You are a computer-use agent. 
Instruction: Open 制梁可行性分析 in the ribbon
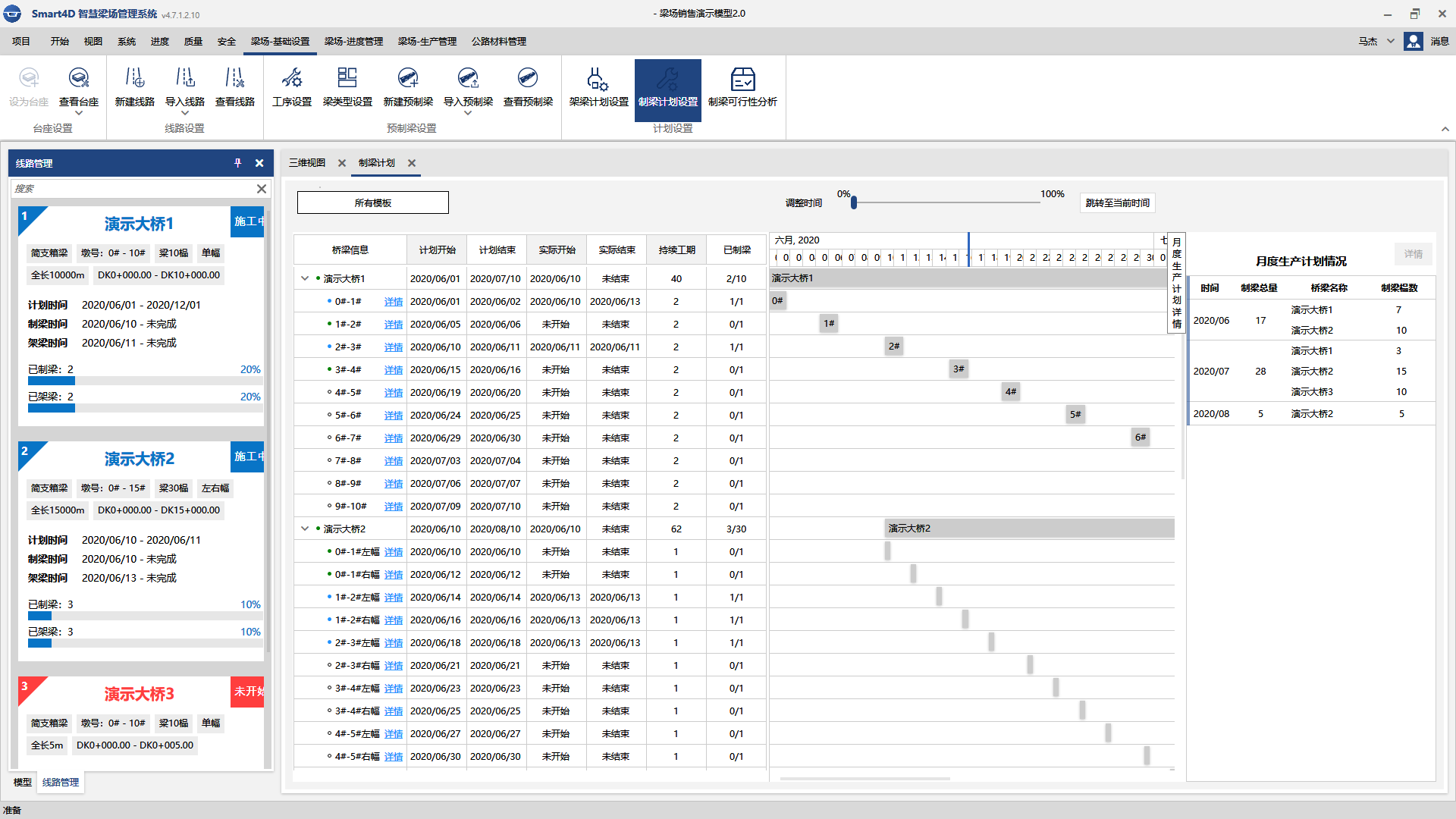pos(742,87)
